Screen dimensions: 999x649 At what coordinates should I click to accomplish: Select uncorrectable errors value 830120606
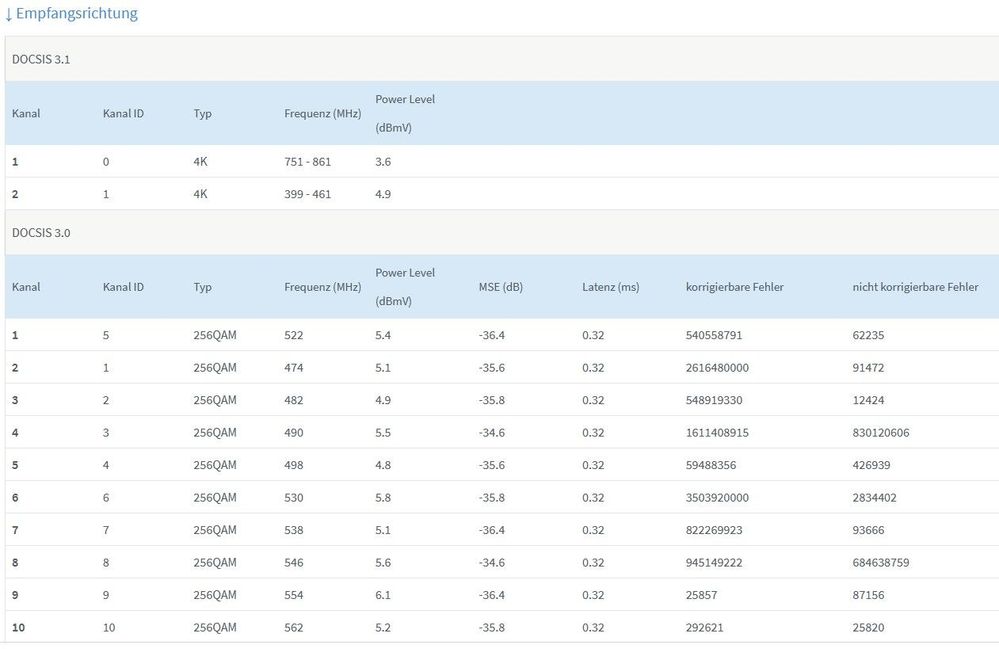click(x=880, y=432)
